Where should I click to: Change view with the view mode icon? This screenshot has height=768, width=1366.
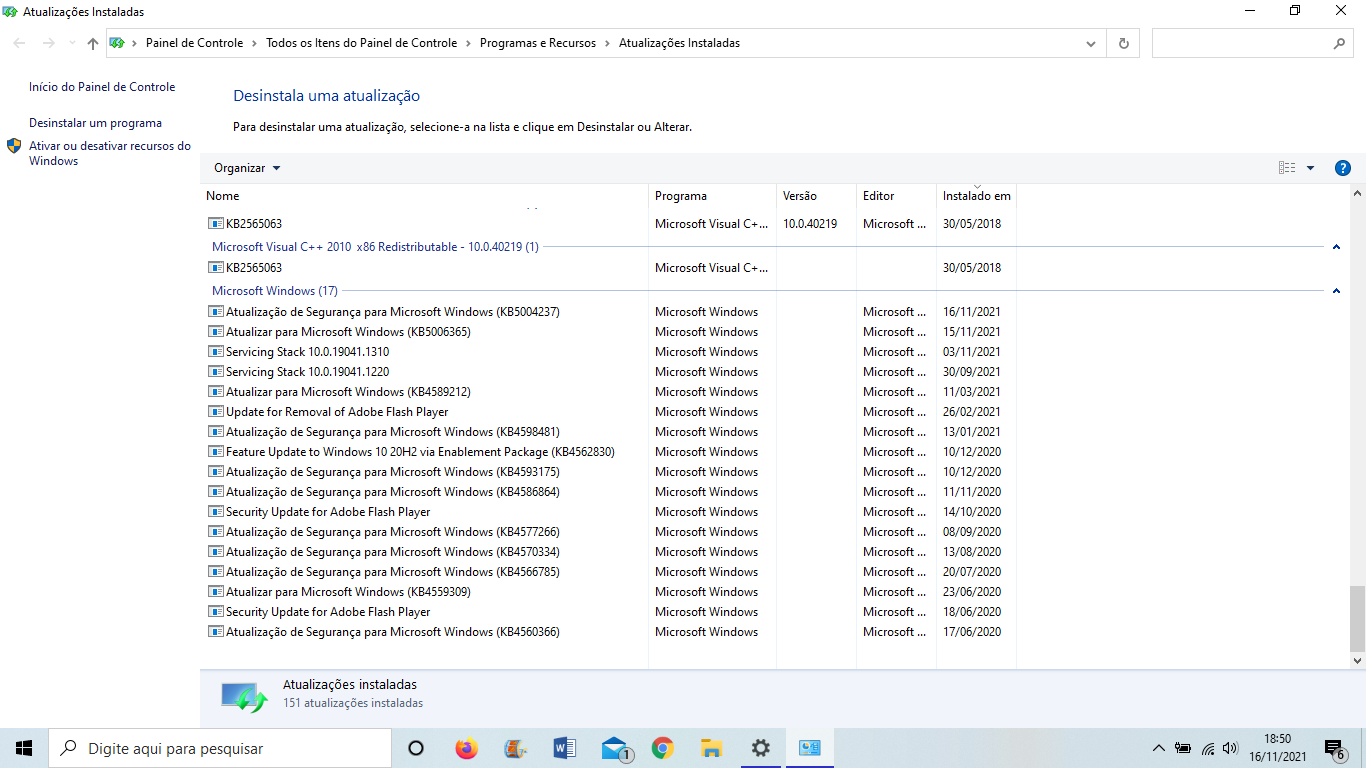pos(1287,168)
